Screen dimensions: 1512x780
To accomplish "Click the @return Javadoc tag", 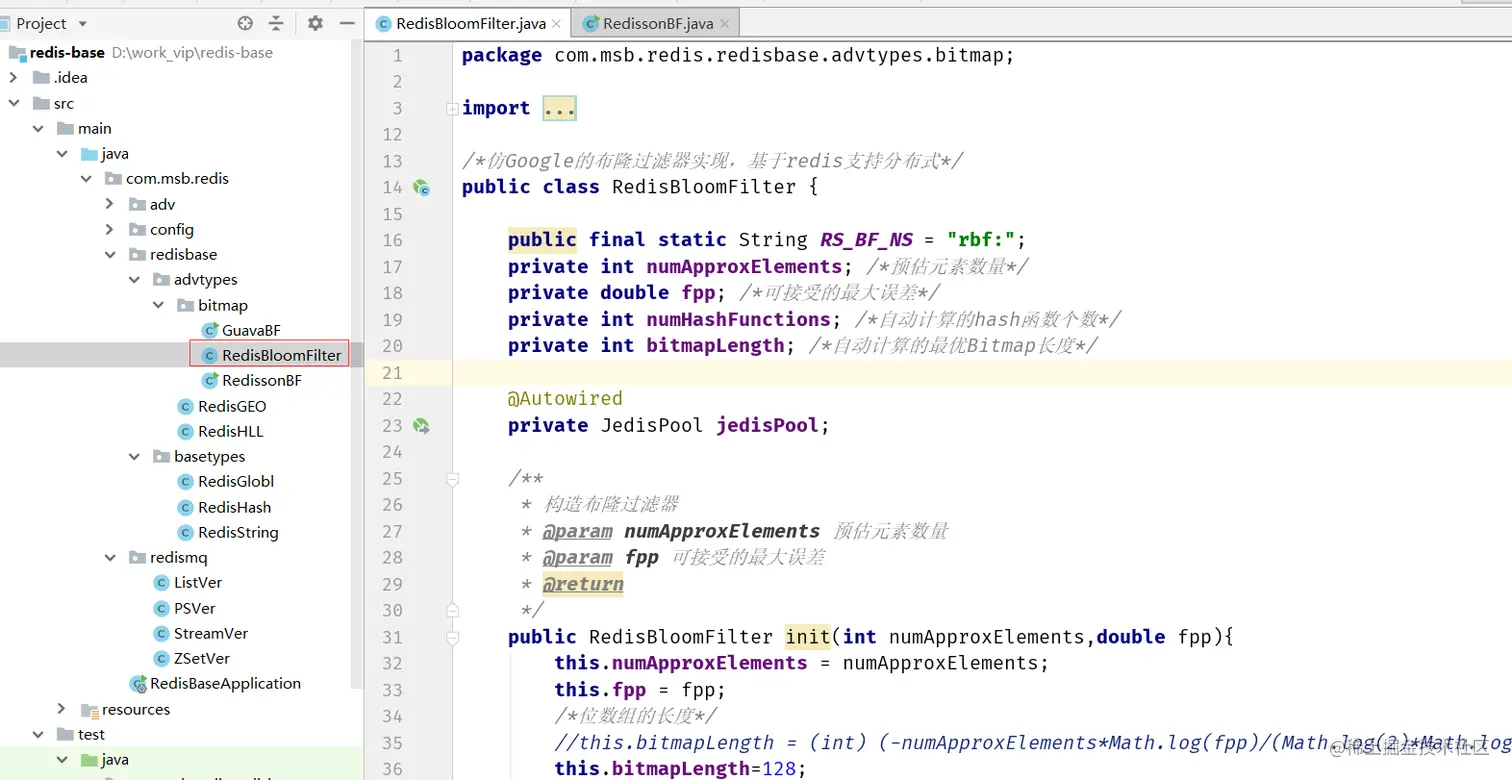I will pyautogui.click(x=583, y=584).
